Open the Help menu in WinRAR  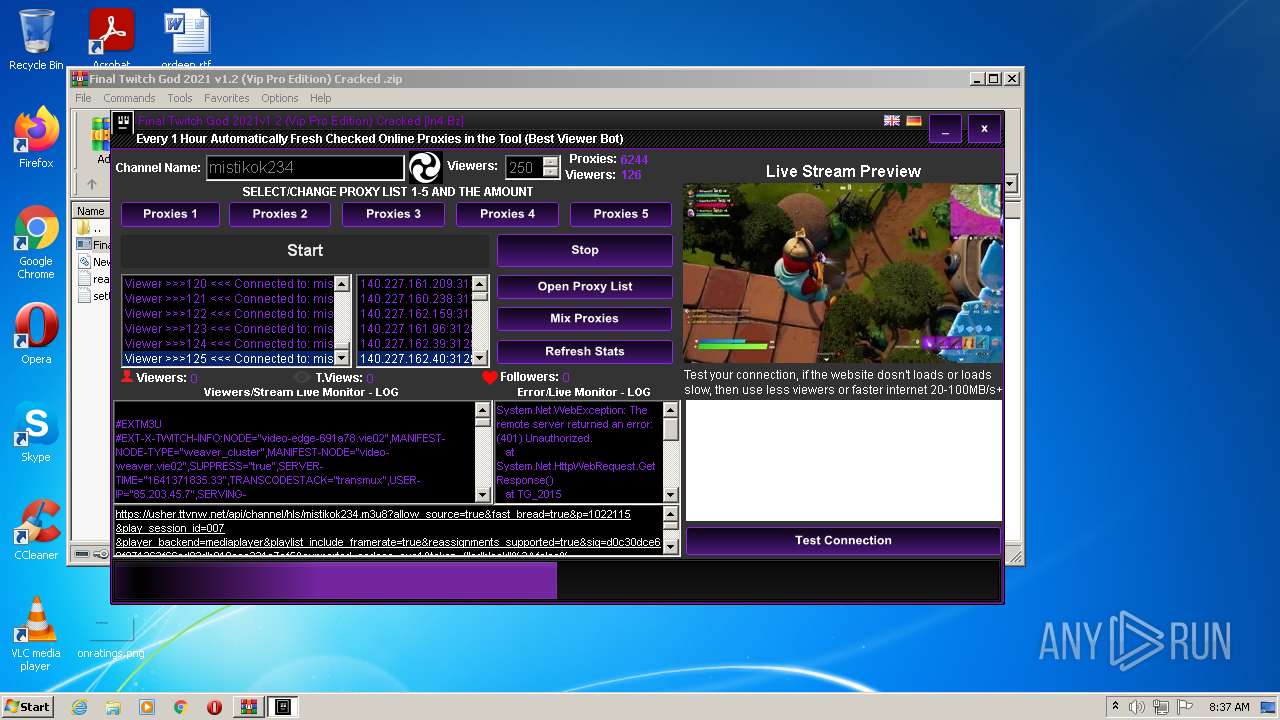[x=320, y=98]
